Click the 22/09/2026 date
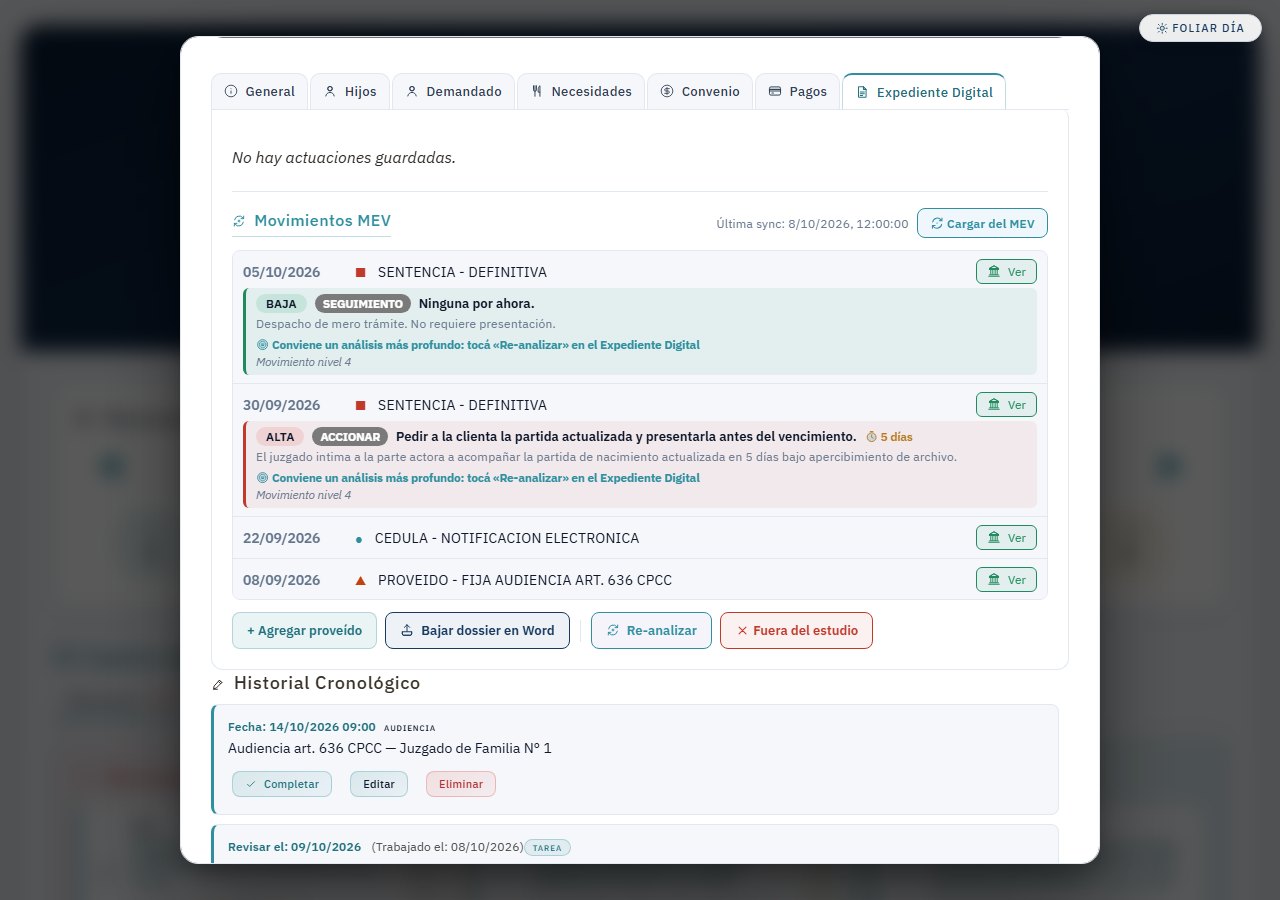The width and height of the screenshot is (1280, 900). [x=282, y=538]
